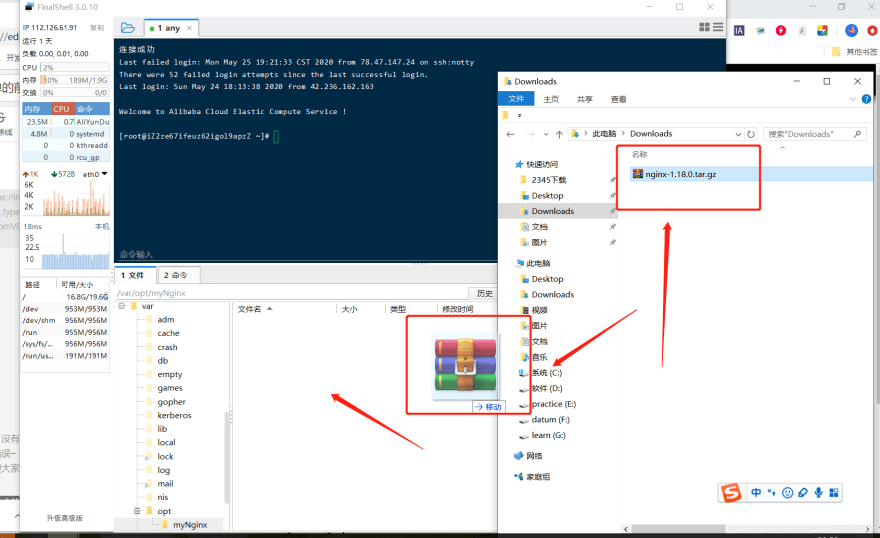Sort Explorer files by 名称 column

coord(639,154)
